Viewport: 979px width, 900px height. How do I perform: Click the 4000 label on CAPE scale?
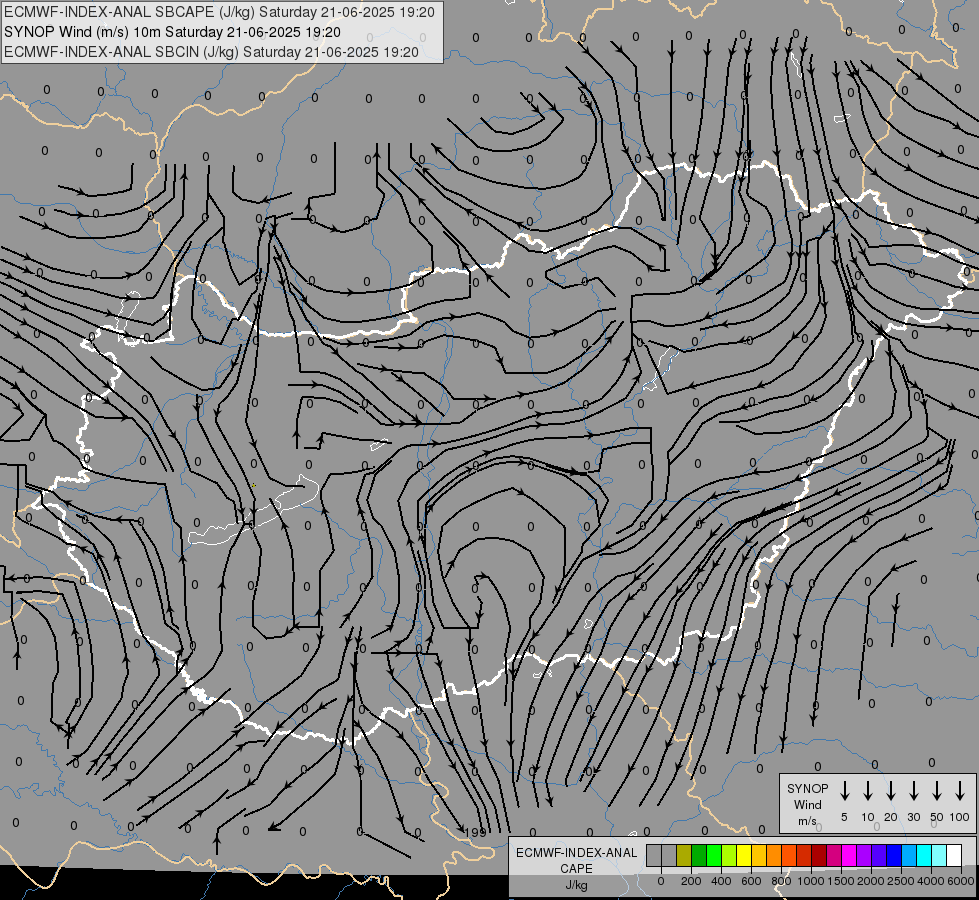point(931,881)
